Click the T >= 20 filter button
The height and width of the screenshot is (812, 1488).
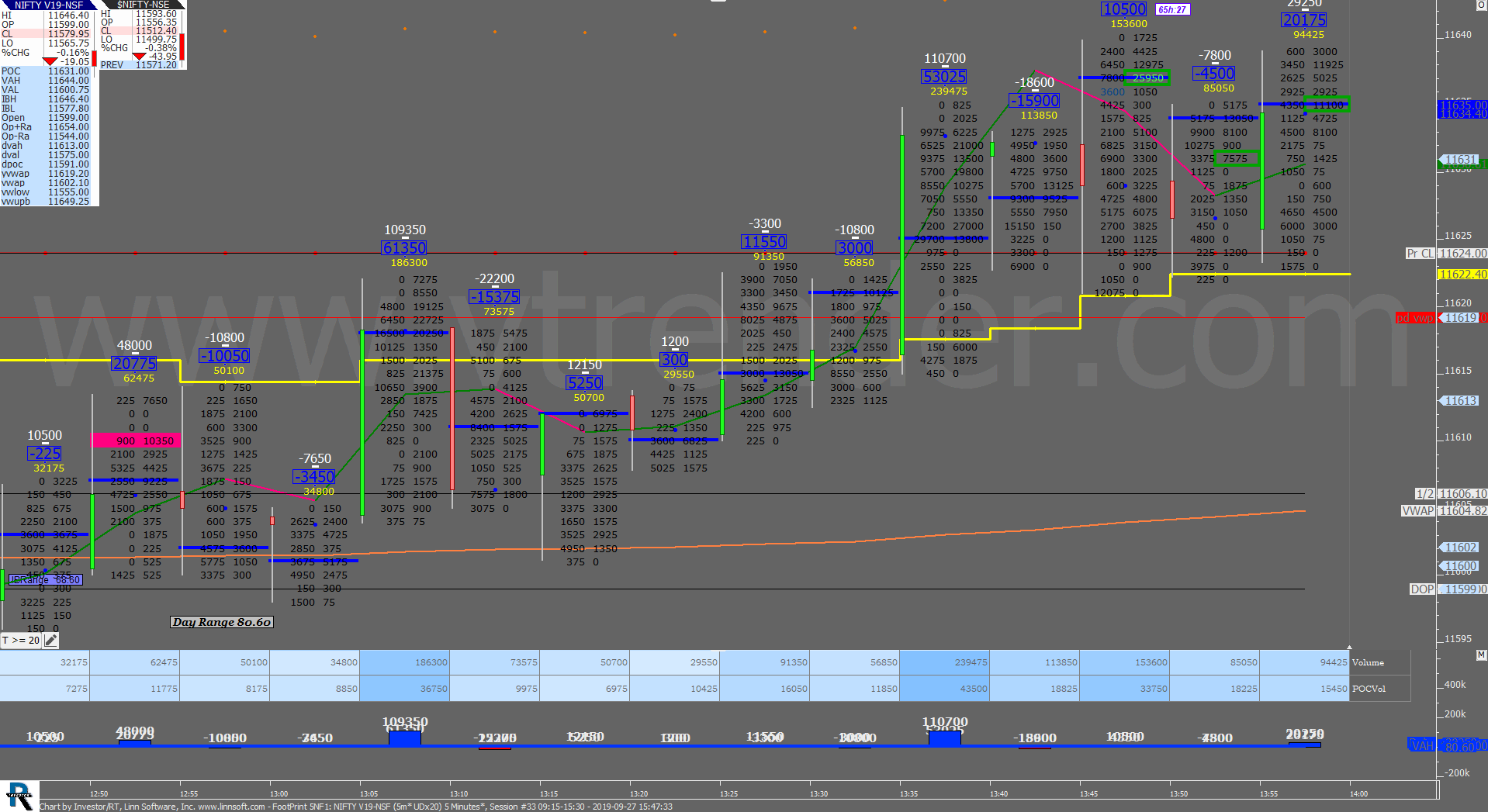(x=22, y=640)
